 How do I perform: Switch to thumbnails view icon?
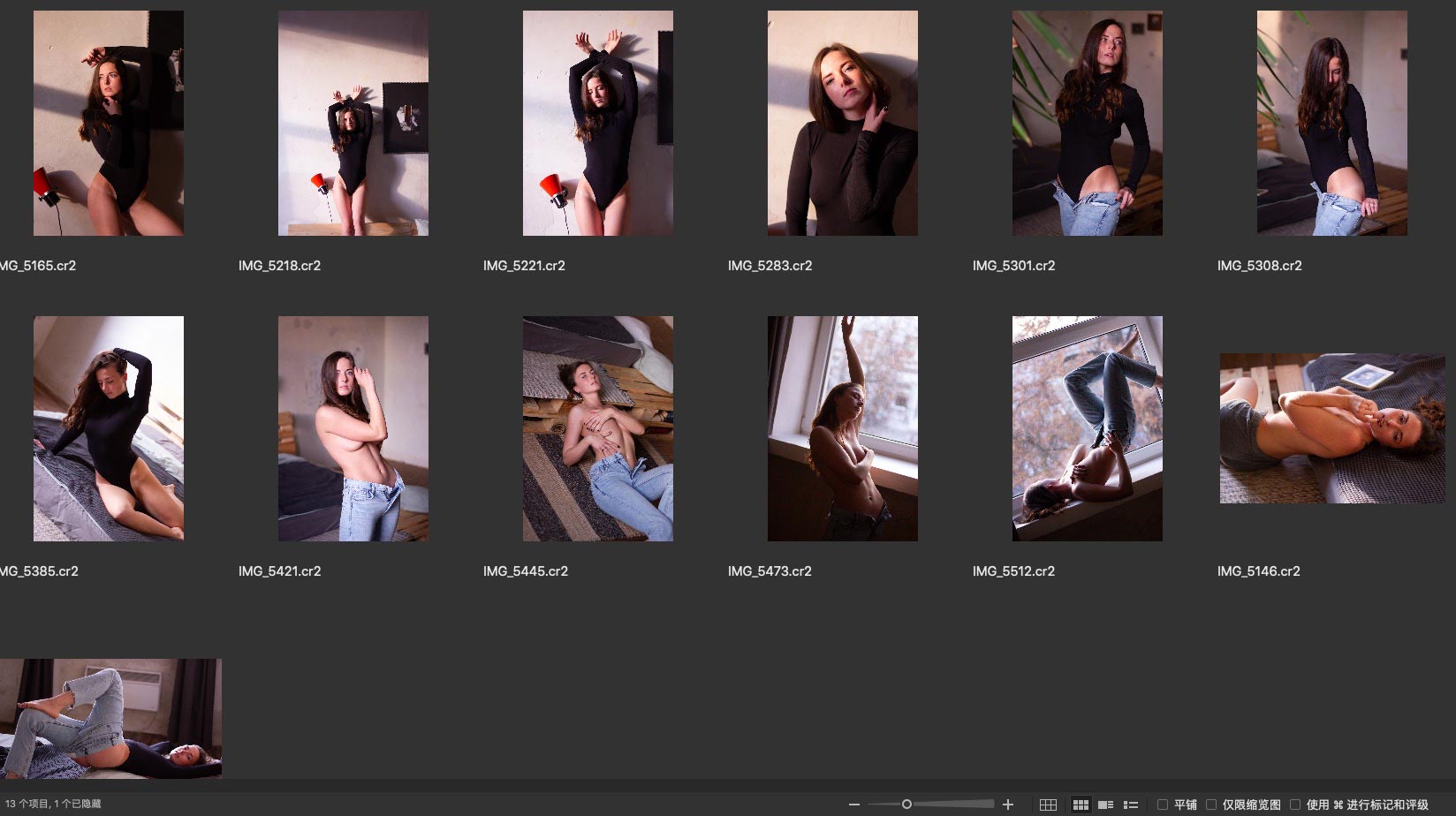pyautogui.click(x=1080, y=805)
